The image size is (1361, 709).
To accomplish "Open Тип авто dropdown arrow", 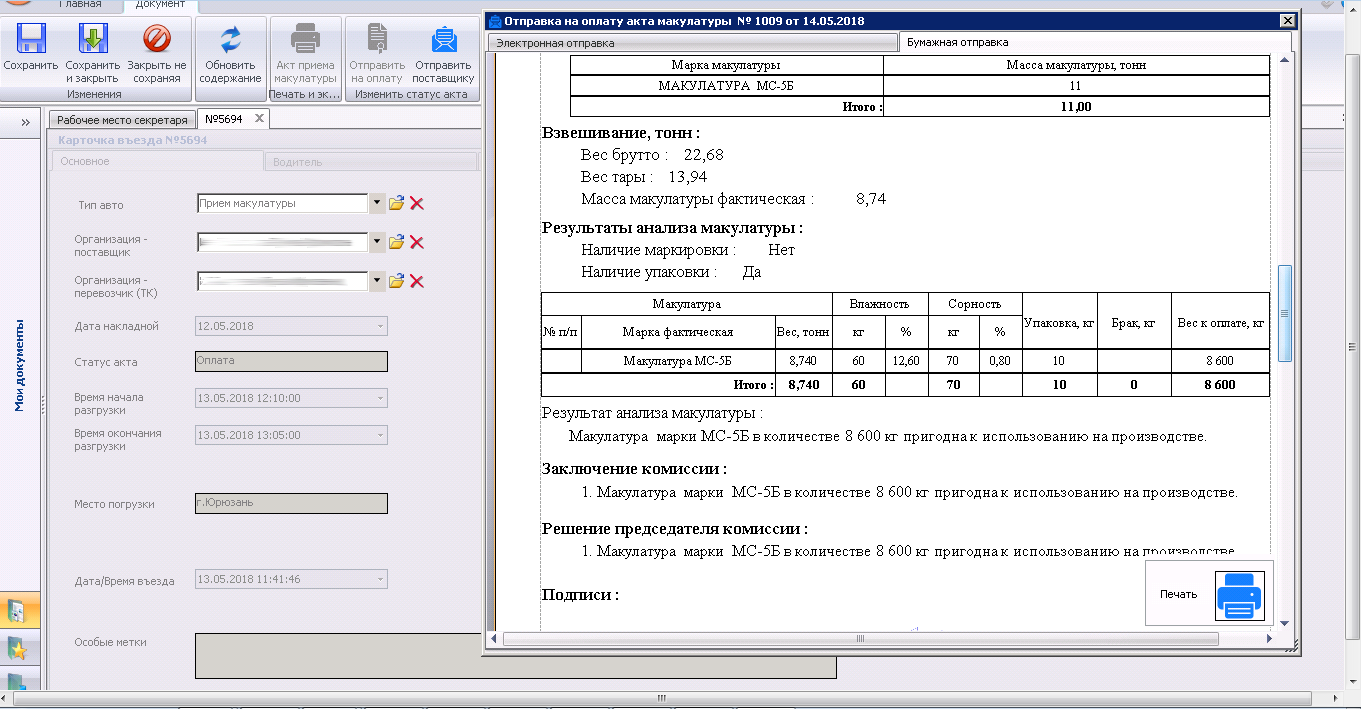I will click(377, 203).
